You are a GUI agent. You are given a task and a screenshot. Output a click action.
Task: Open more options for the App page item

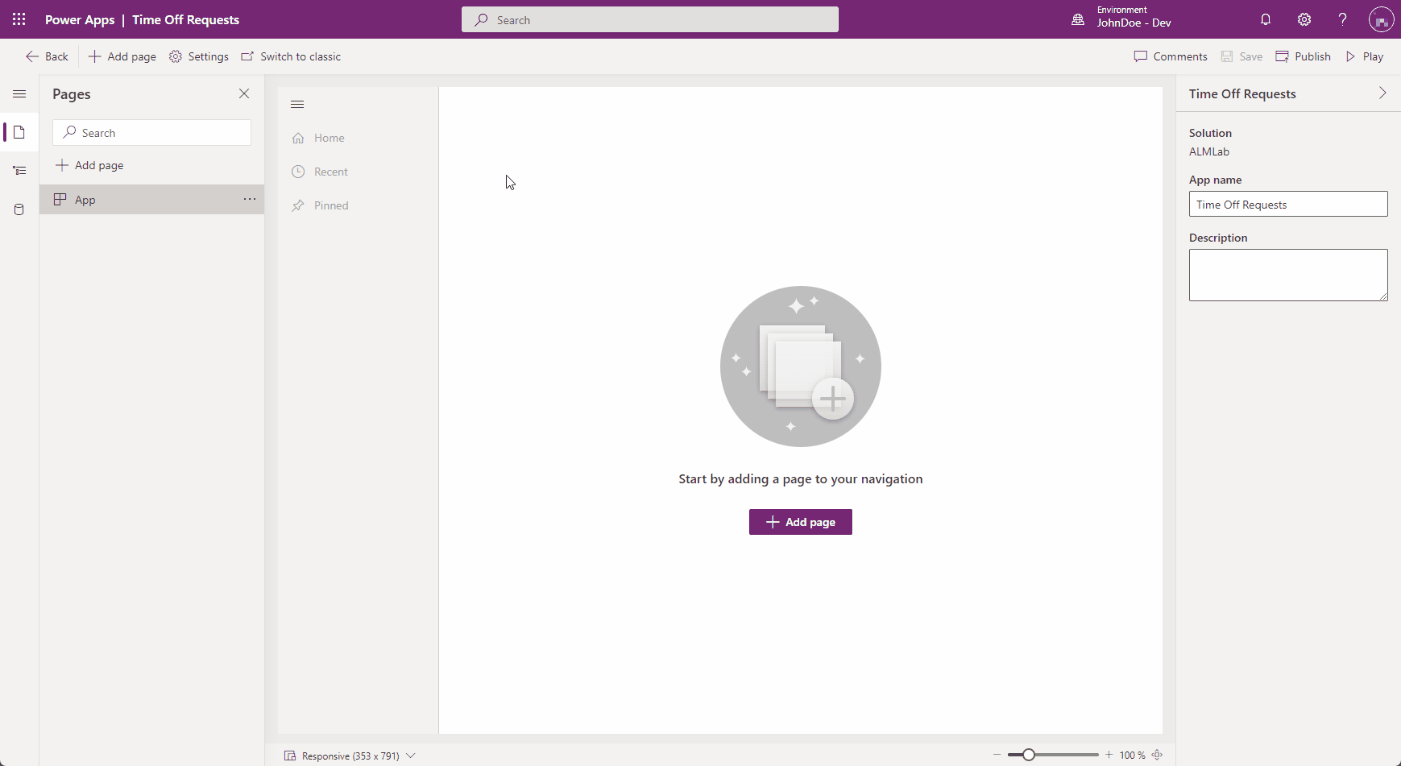click(x=249, y=199)
